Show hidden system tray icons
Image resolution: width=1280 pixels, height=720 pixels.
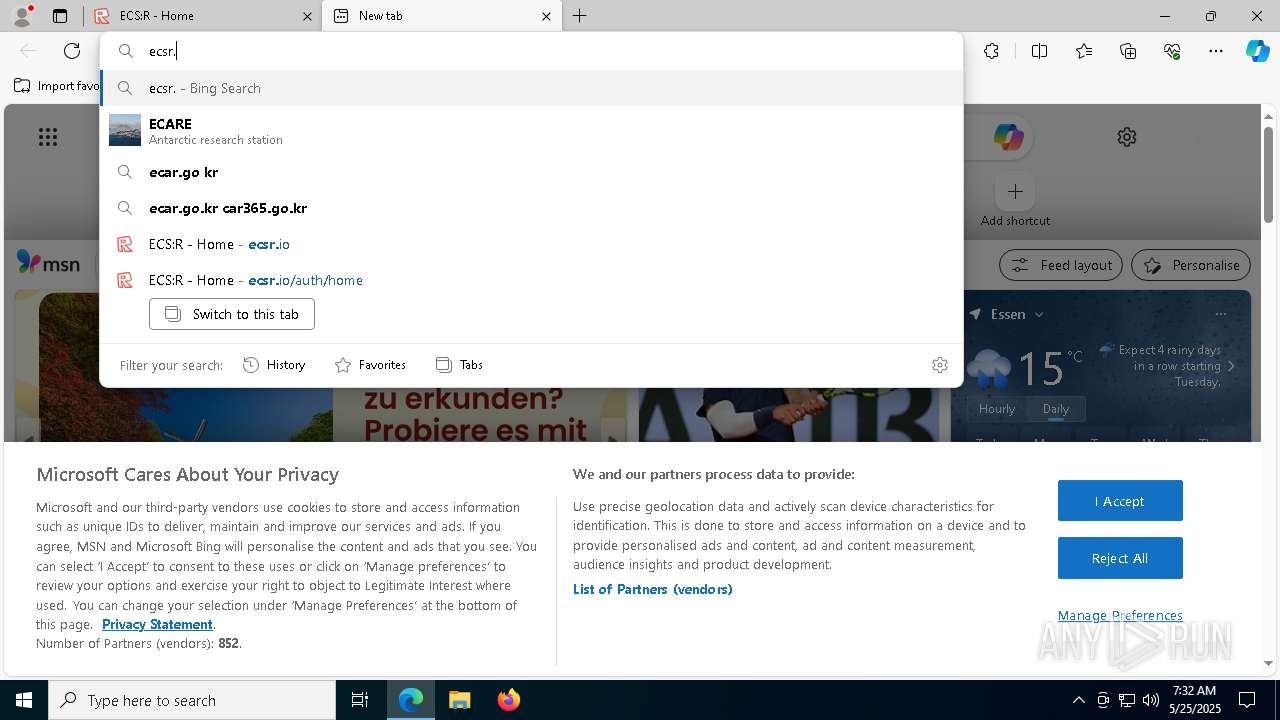click(x=1078, y=700)
